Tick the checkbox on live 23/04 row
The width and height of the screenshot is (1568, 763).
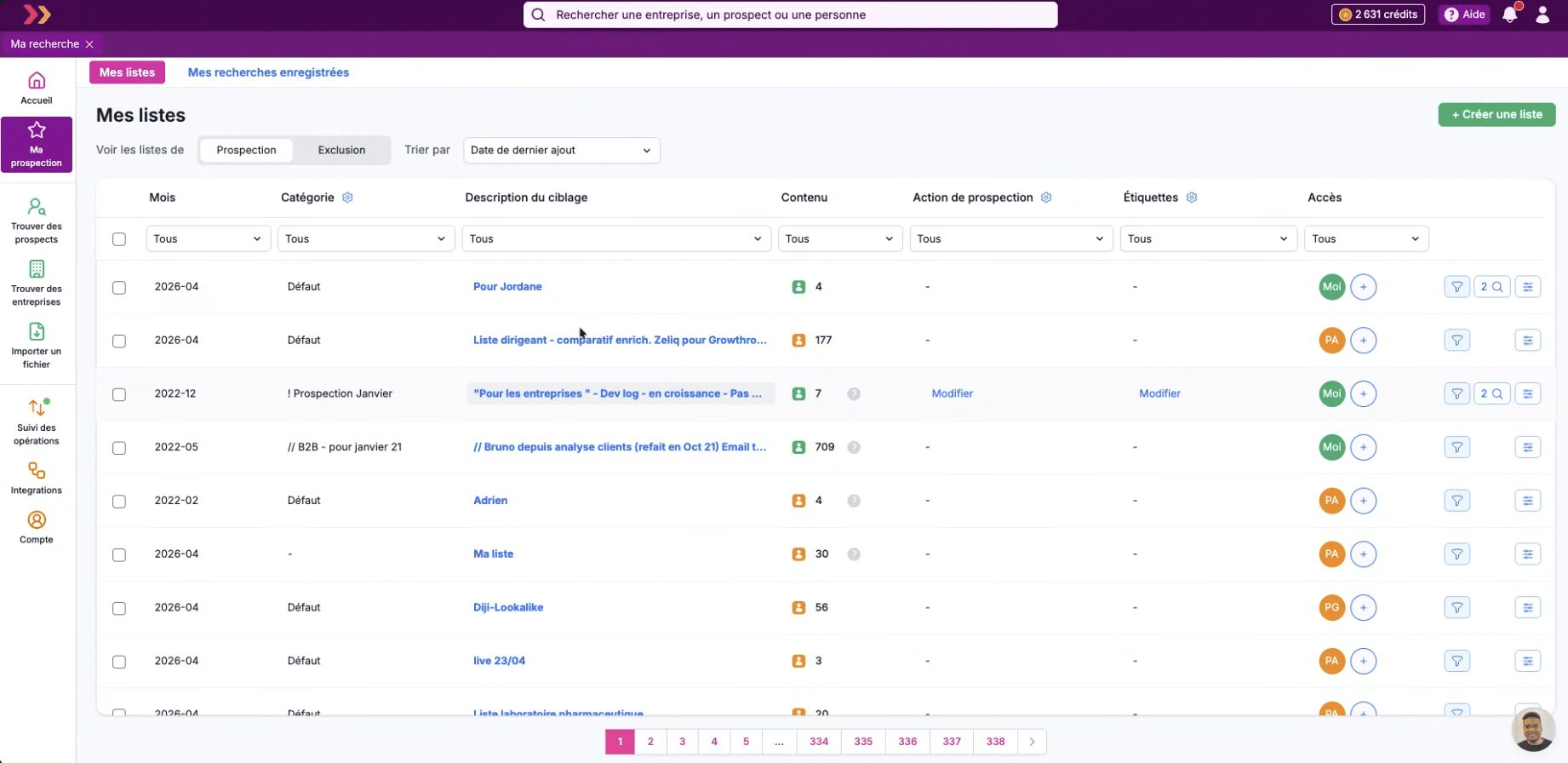point(119,662)
